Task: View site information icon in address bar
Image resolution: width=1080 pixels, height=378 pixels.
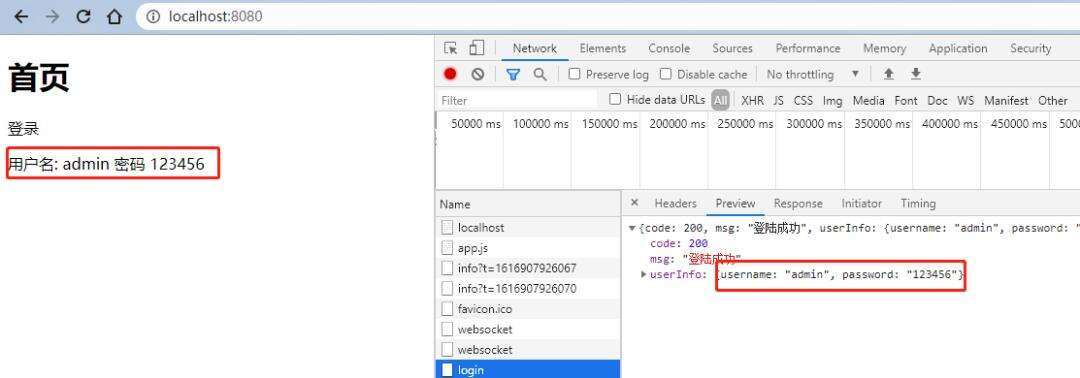Action: (x=154, y=17)
